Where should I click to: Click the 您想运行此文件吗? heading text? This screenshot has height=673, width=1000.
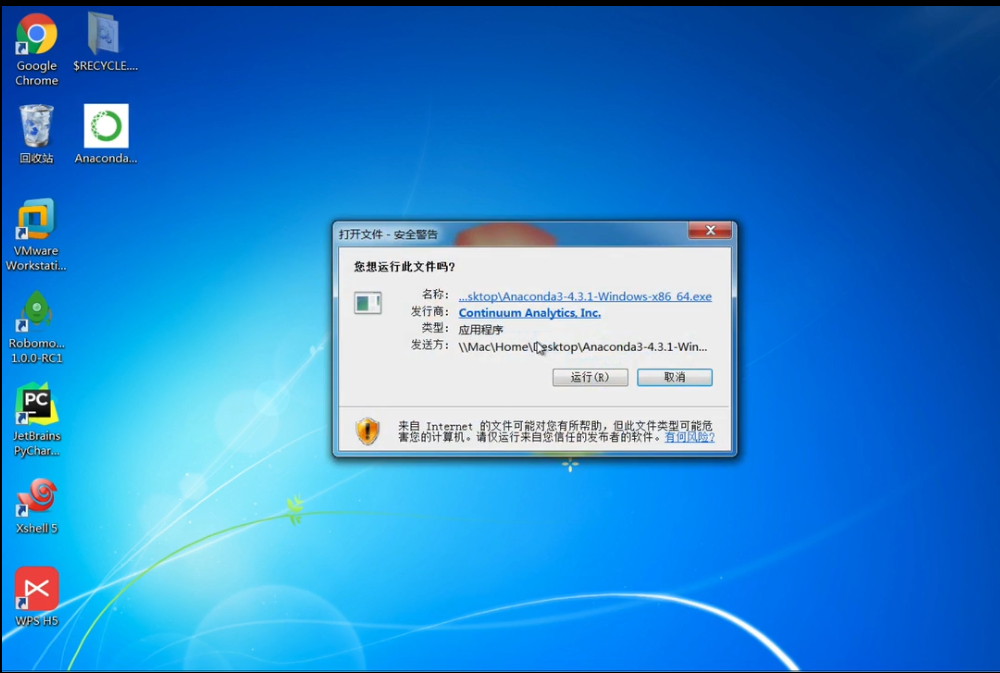click(x=404, y=267)
